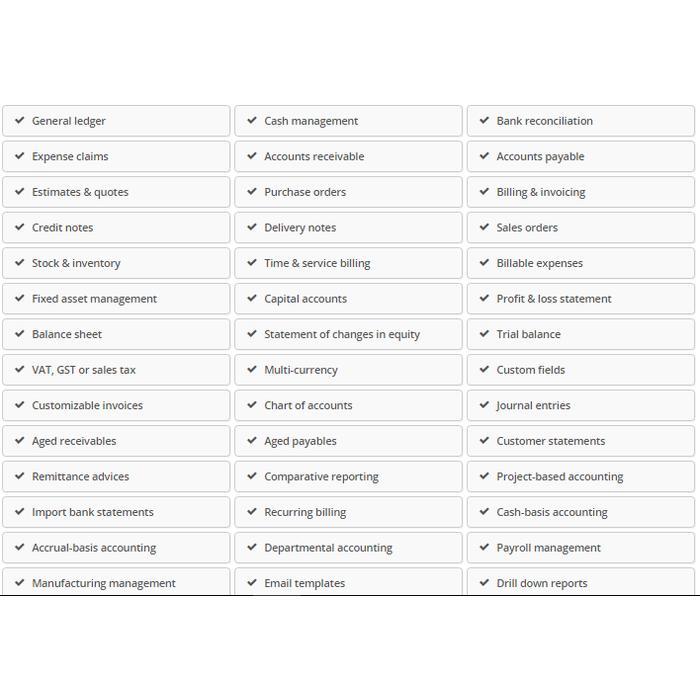Choose the Billing & invoicing item
700x700 pixels.
coord(581,192)
